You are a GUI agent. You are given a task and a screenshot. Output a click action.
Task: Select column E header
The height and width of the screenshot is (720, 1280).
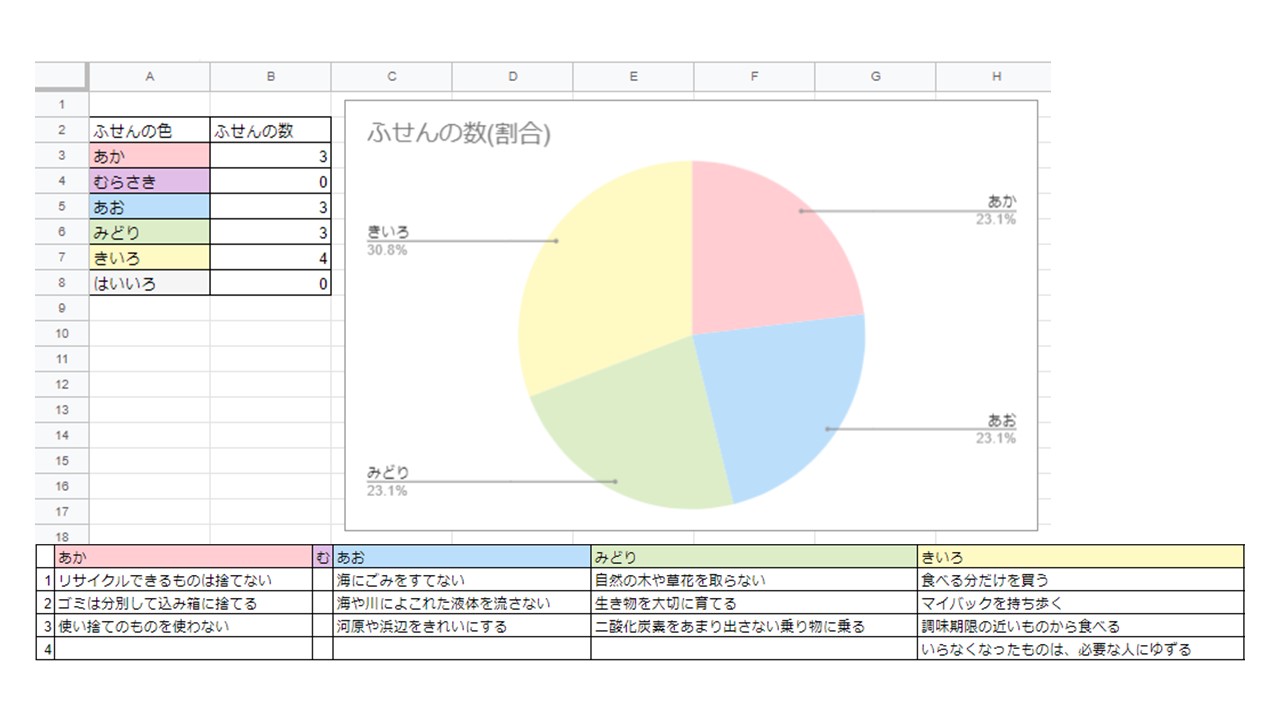633,77
